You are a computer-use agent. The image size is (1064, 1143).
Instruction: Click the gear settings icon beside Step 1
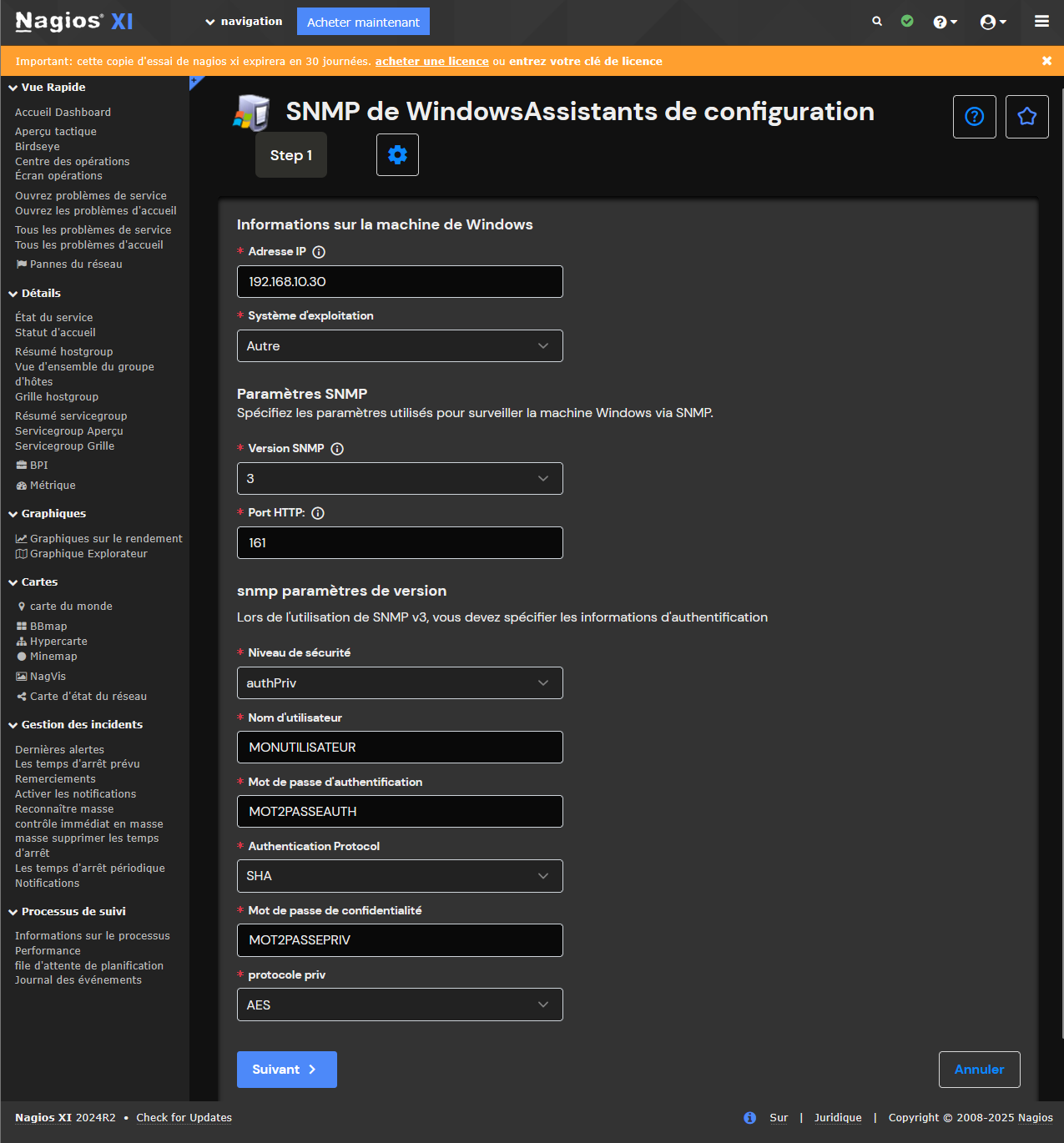(x=397, y=155)
